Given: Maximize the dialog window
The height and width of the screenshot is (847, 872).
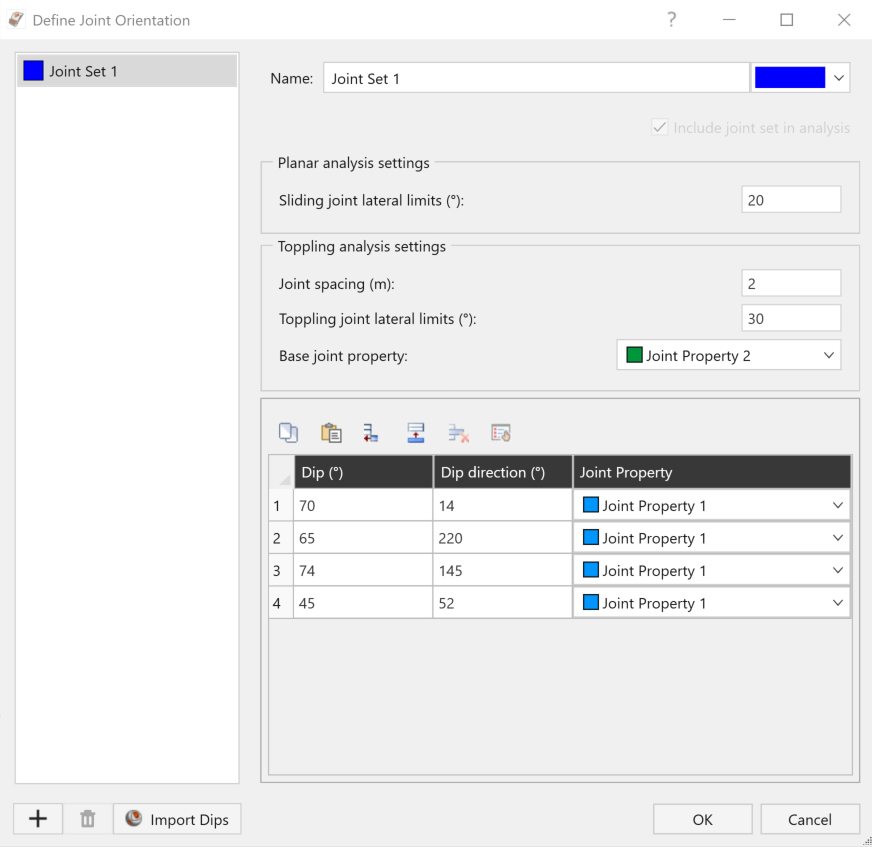Looking at the screenshot, I should (786, 20).
